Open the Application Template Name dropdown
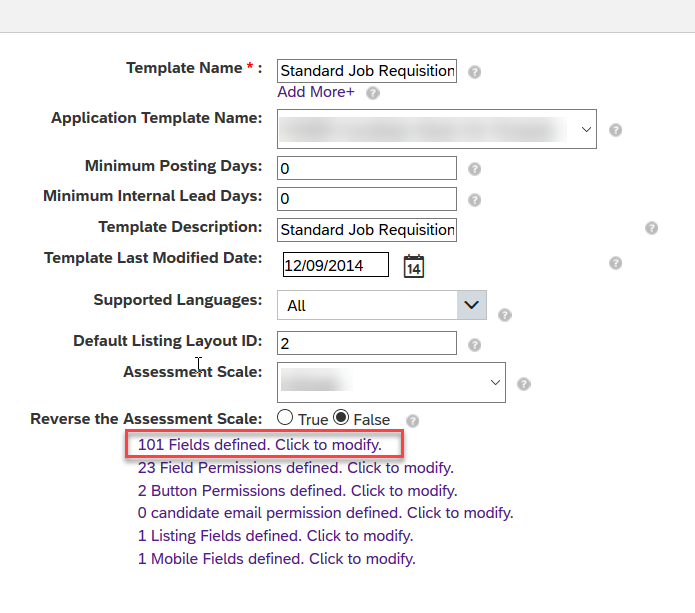 click(437, 129)
